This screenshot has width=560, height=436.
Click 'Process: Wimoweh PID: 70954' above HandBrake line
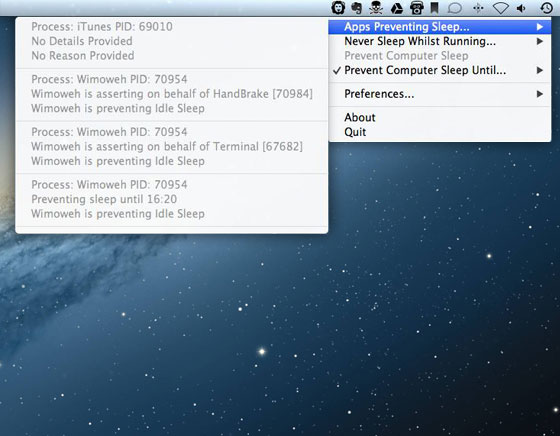tap(109, 79)
